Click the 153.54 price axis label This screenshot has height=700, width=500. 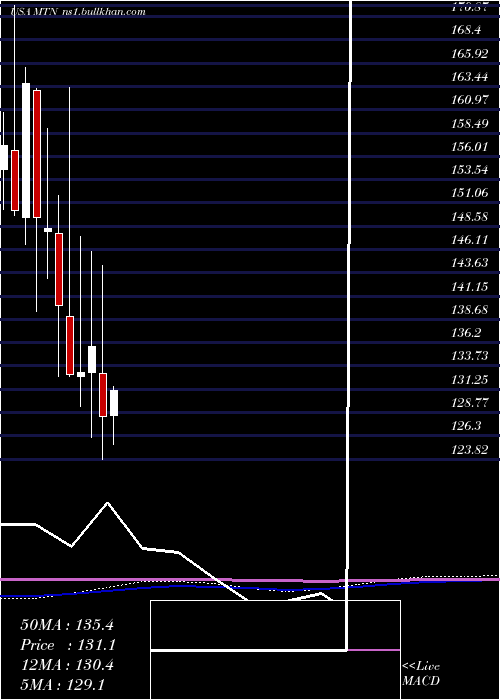click(470, 170)
